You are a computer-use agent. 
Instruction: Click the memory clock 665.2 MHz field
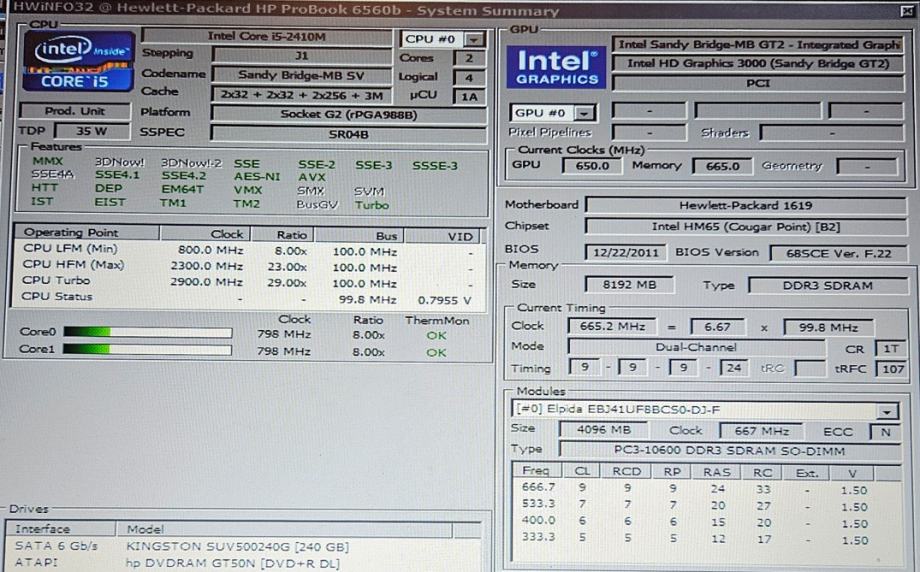[612, 327]
